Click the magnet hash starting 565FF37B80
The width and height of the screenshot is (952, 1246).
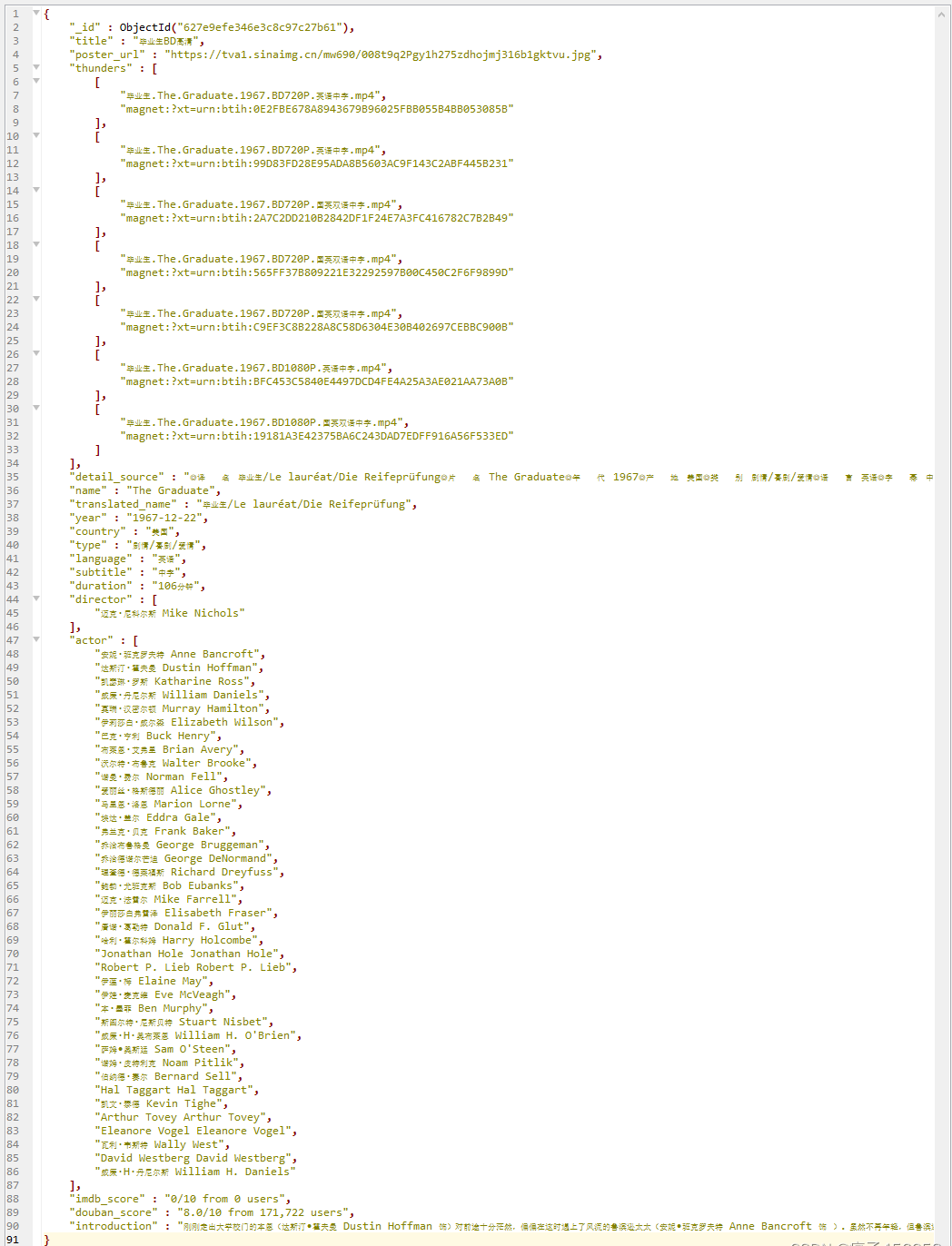317,272
